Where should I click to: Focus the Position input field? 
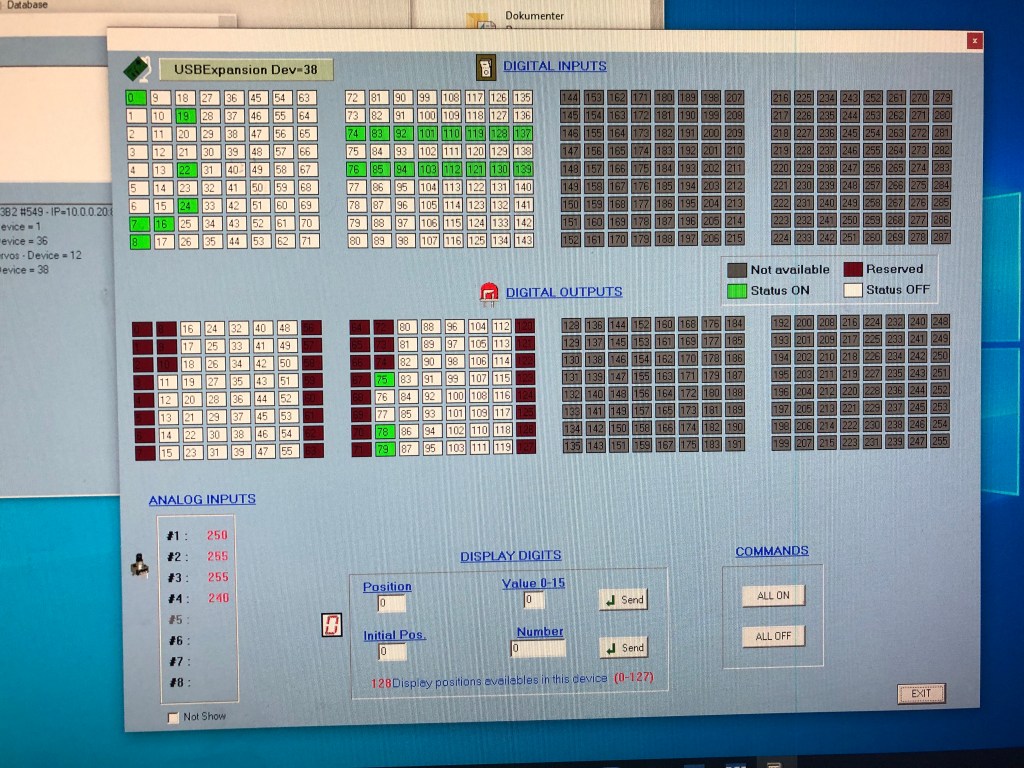391,604
